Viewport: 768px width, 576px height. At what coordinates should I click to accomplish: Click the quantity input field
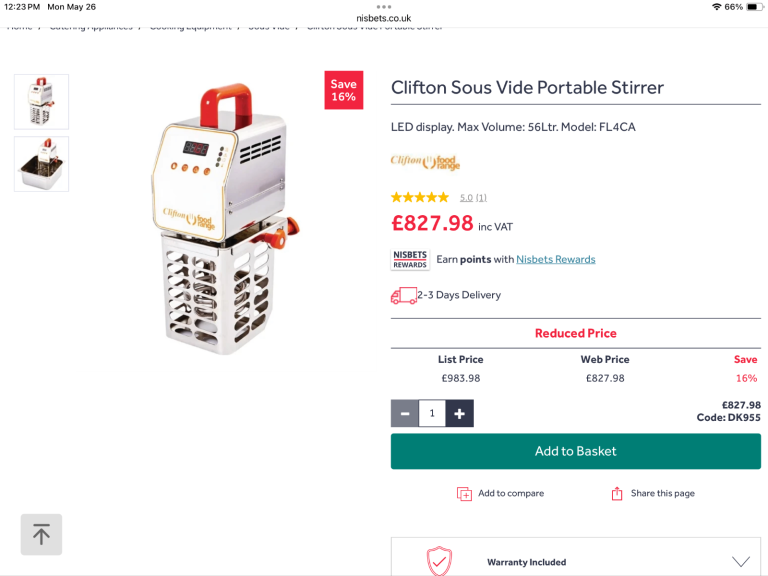pyautogui.click(x=432, y=413)
